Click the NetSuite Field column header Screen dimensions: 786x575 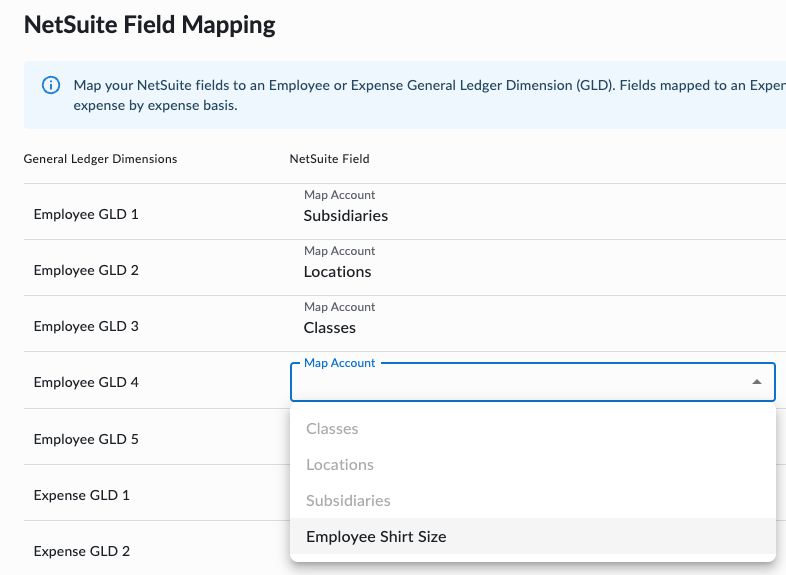tap(329, 159)
